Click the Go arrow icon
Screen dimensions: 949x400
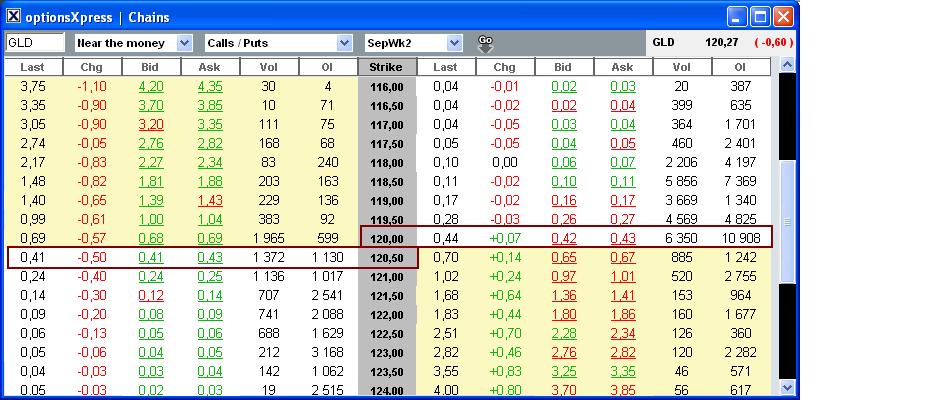click(x=486, y=43)
